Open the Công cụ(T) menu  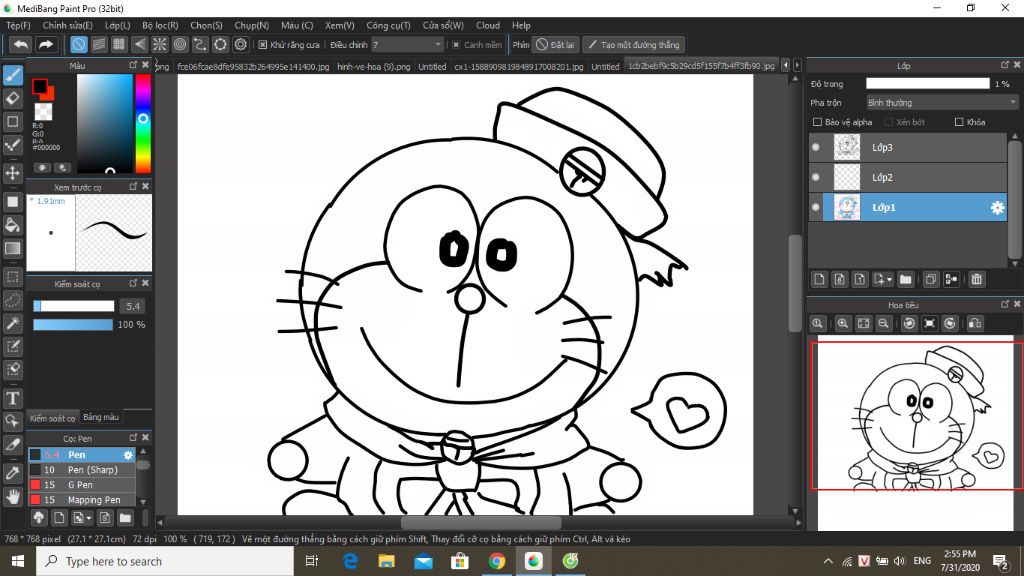pyautogui.click(x=388, y=25)
